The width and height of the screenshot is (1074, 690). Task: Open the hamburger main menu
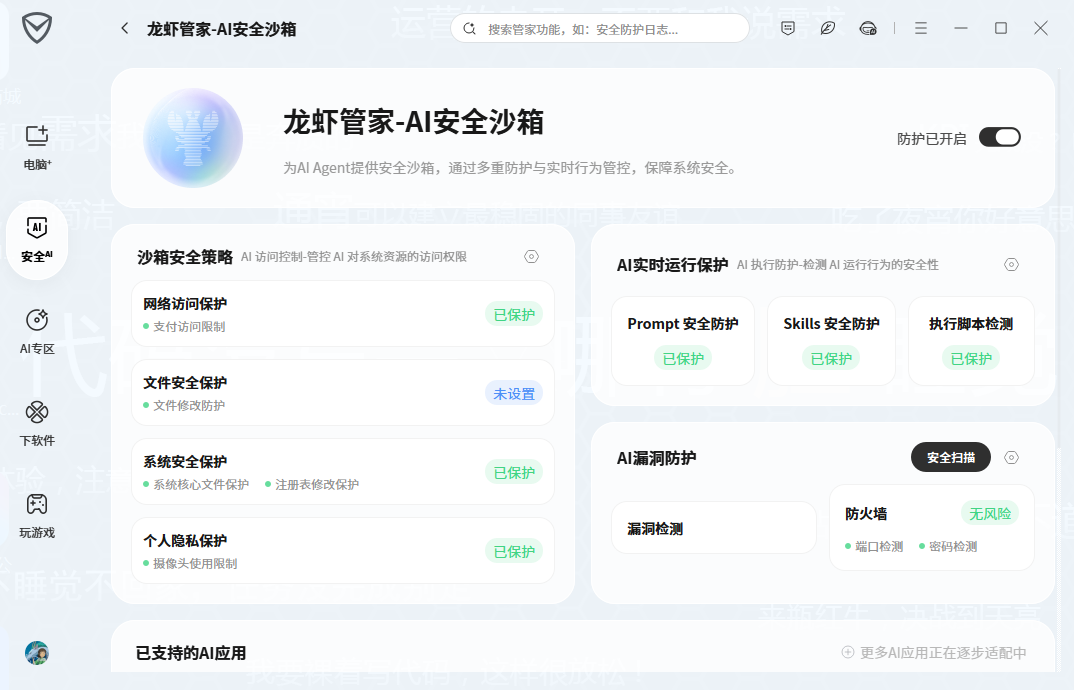(x=921, y=28)
